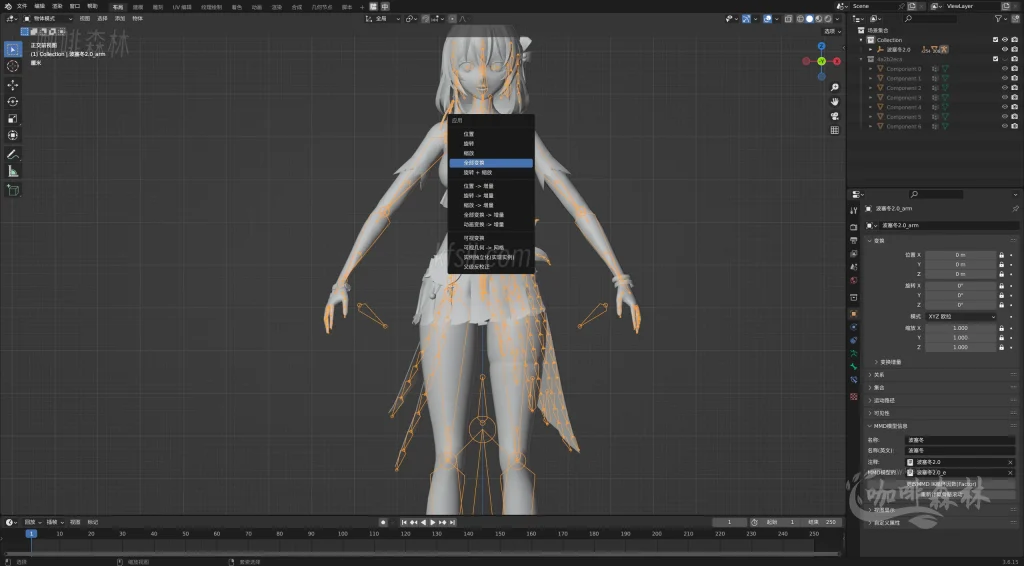Viewport: 1024px width, 566px height.
Task: Select the Annotate pencil tool
Action: [x=12, y=155]
